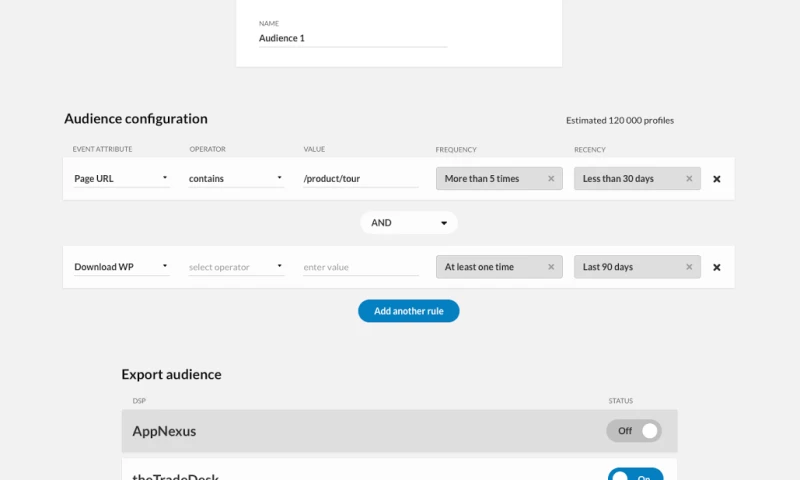Change the AND logic operator dropdown

pos(409,223)
